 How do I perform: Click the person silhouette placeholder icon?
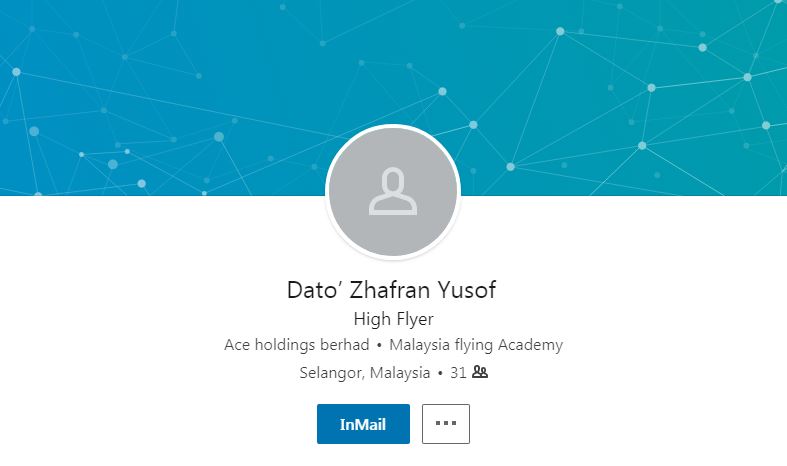[393, 191]
